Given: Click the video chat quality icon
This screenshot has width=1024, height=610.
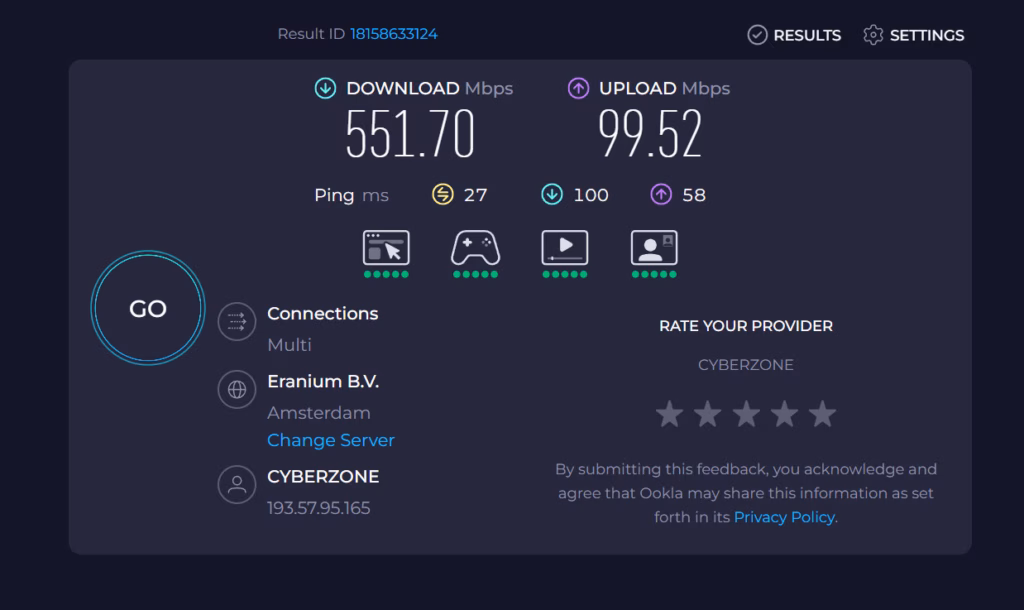Looking at the screenshot, I should click(654, 248).
